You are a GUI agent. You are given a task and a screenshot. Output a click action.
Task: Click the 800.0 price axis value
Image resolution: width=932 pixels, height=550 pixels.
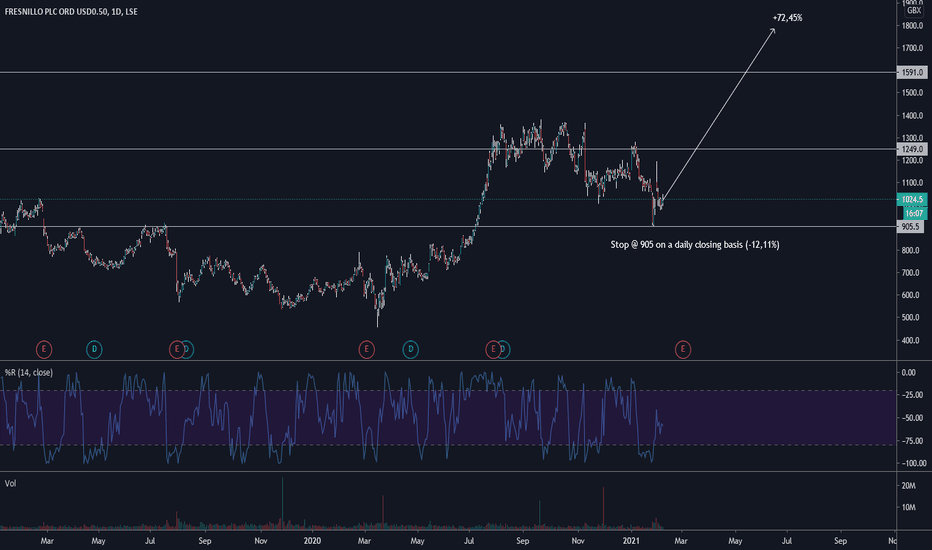pos(911,250)
